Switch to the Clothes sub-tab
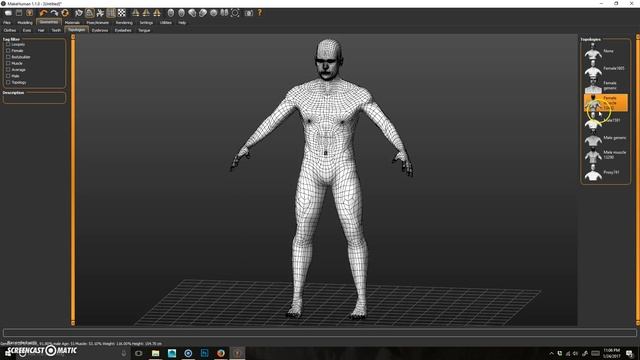Viewport: 640px width, 360px height. 10,30
